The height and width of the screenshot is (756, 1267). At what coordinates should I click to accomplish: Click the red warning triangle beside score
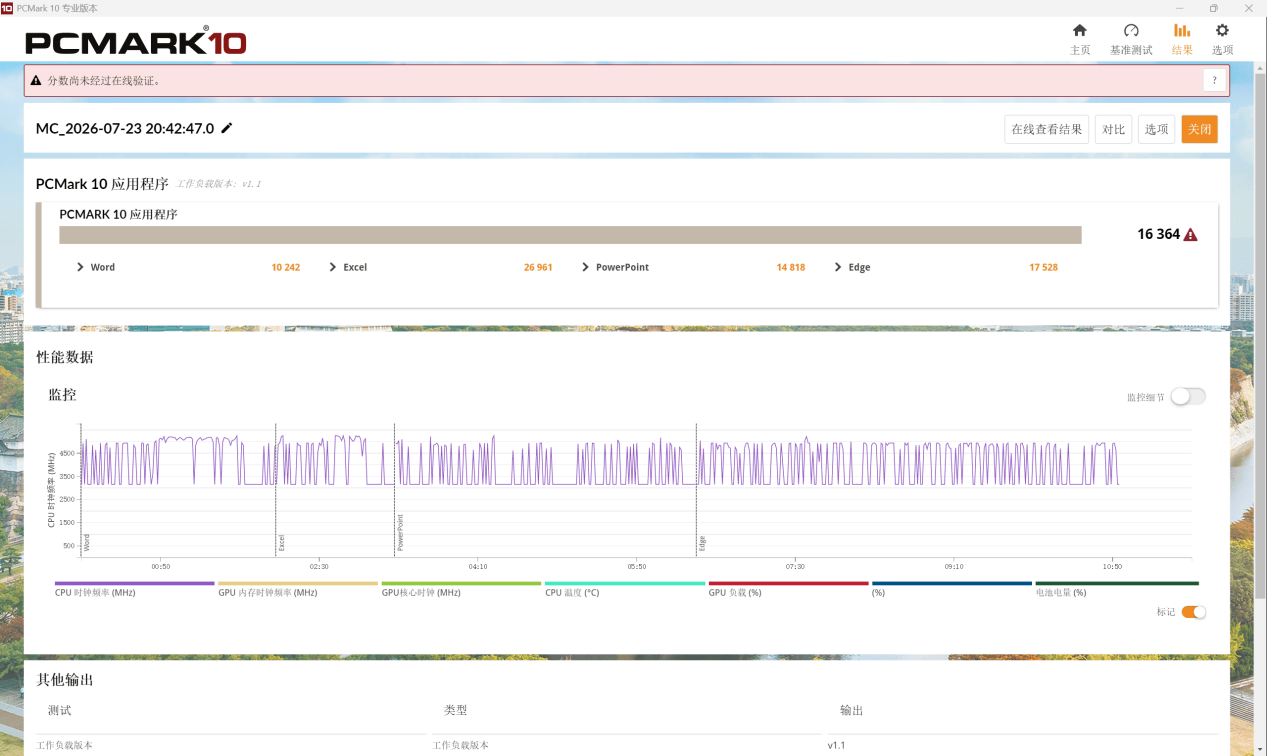(x=1190, y=235)
